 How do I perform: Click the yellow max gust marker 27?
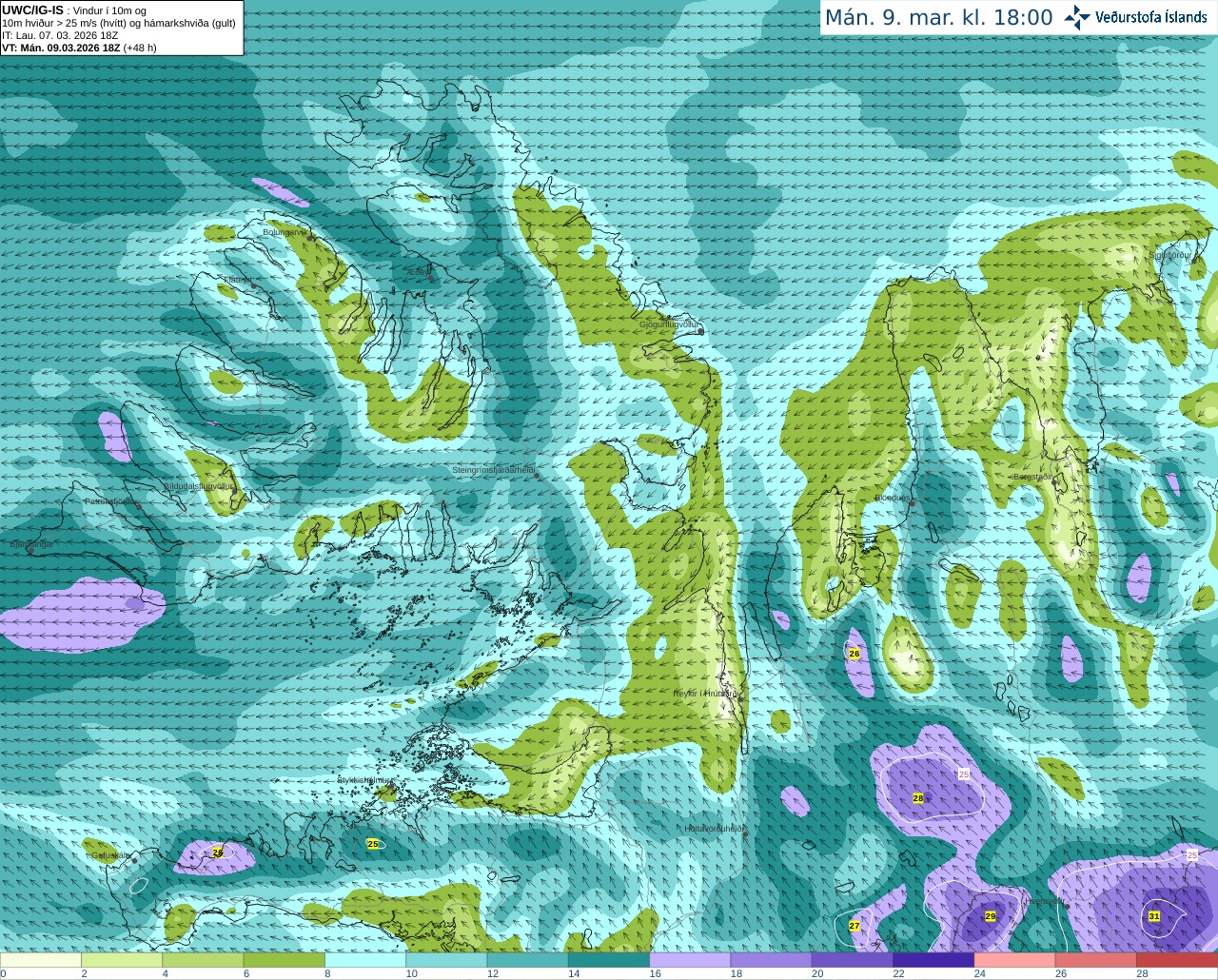855,926
